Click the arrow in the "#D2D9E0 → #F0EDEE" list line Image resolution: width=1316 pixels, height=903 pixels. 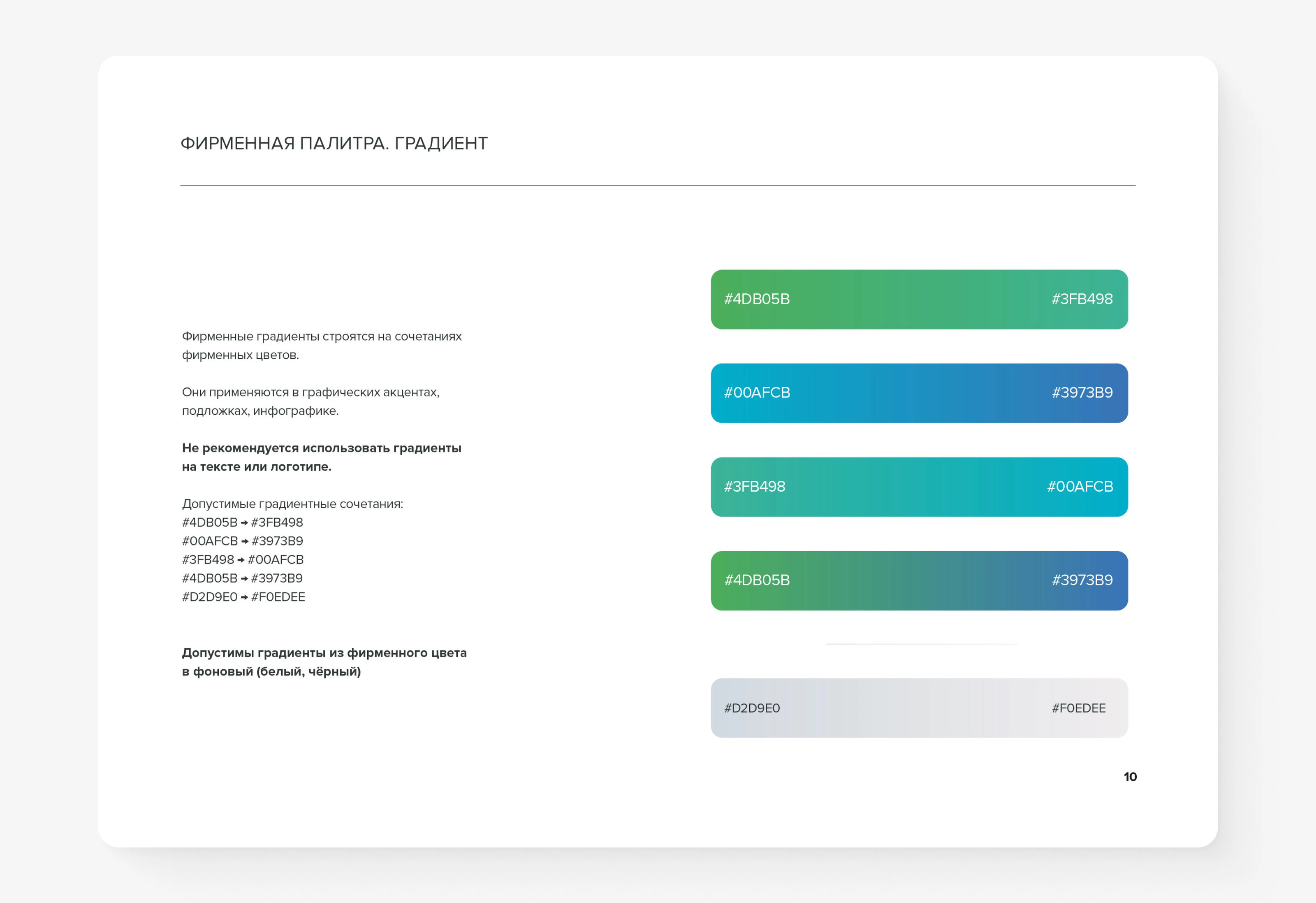244,598
